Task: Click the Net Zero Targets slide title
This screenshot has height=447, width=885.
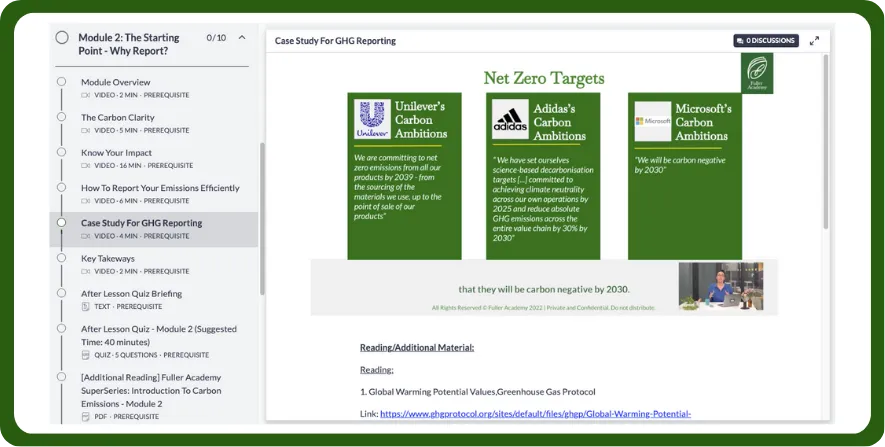Action: point(544,78)
